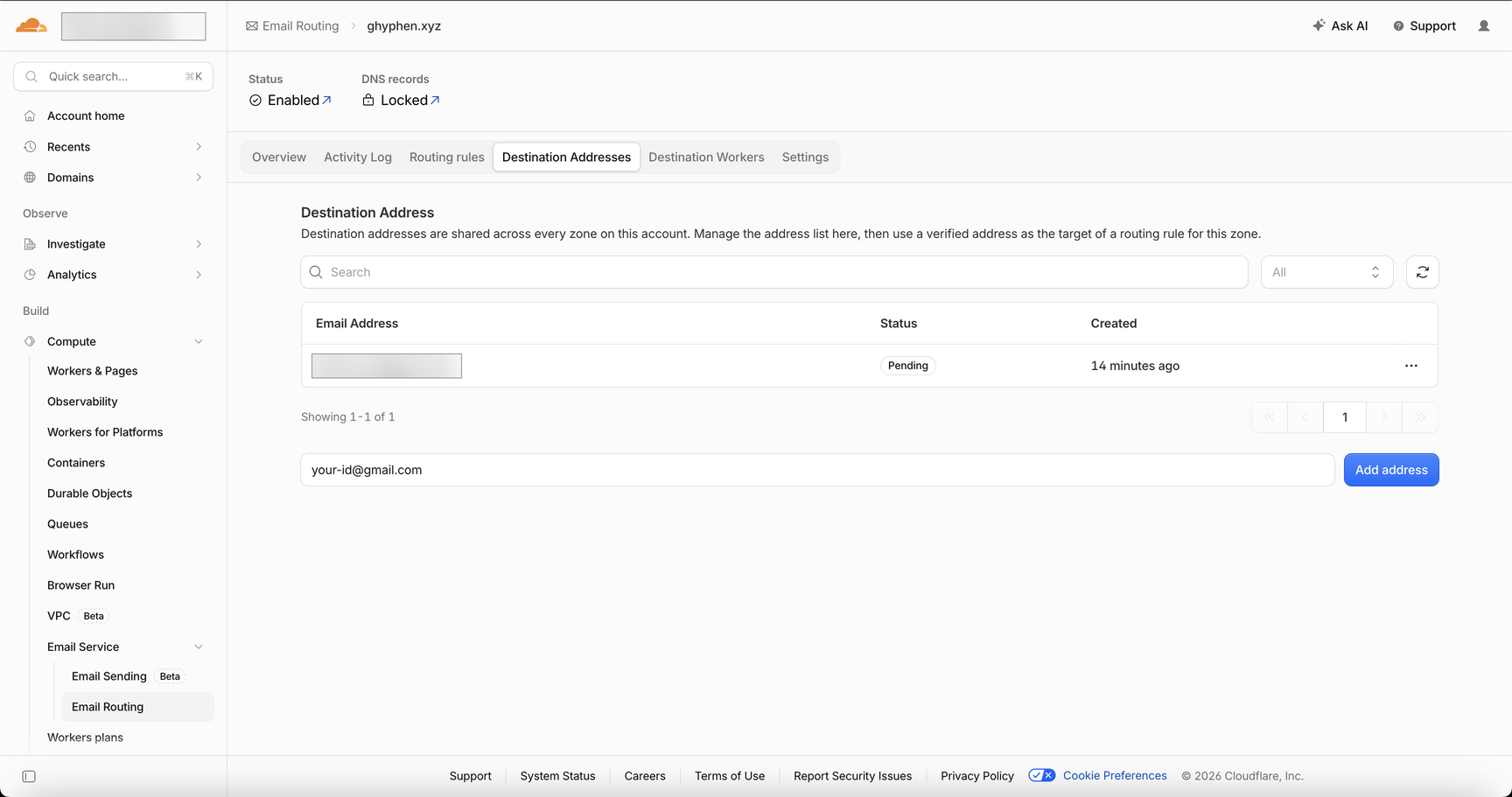Open the account selector at top left
This screenshot has width=1512, height=797.
pos(134,26)
